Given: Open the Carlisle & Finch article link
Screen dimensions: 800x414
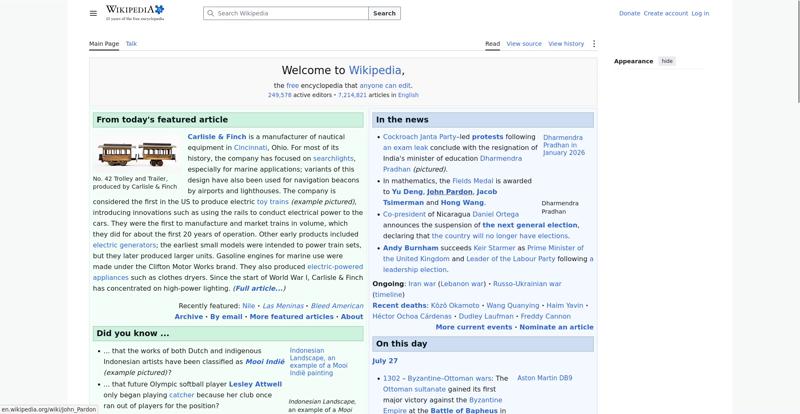Looking at the screenshot, I should (x=217, y=137).
